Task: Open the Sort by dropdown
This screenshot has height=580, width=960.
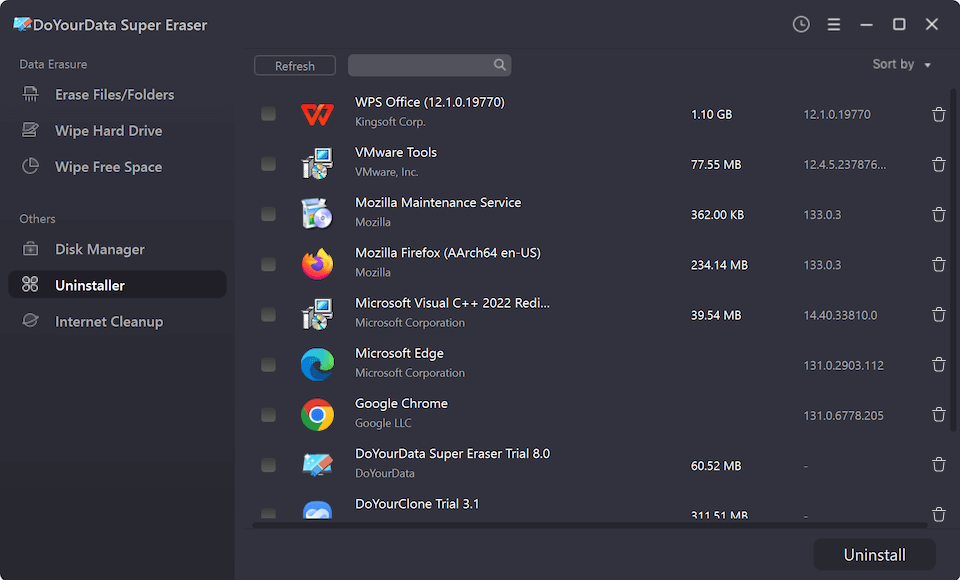Action: point(901,64)
